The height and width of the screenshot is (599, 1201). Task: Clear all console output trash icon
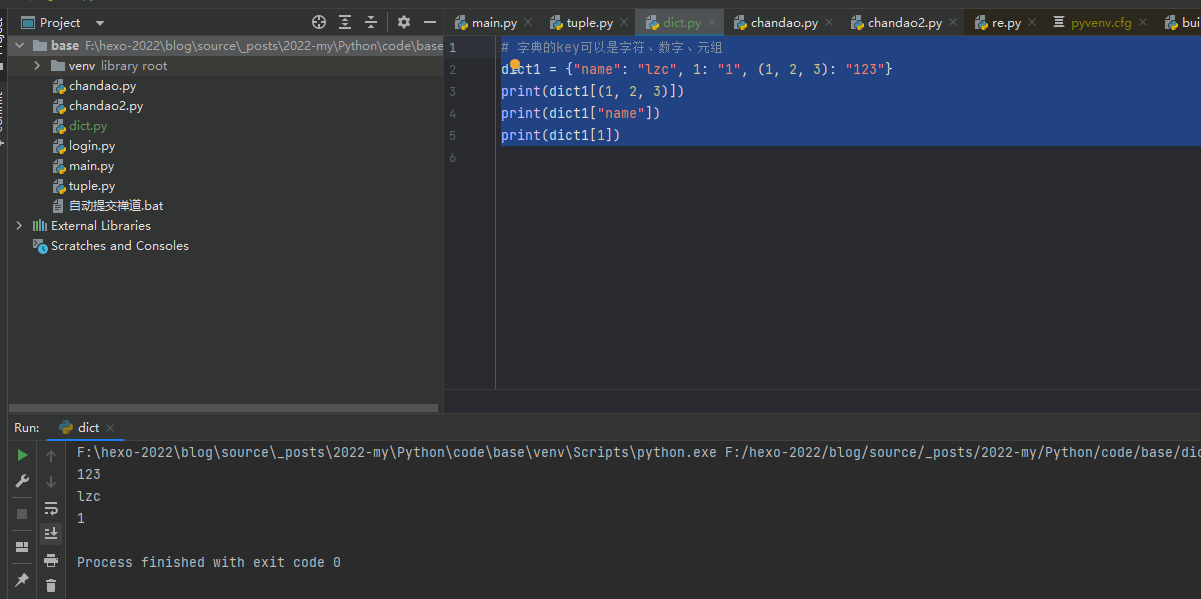51,585
